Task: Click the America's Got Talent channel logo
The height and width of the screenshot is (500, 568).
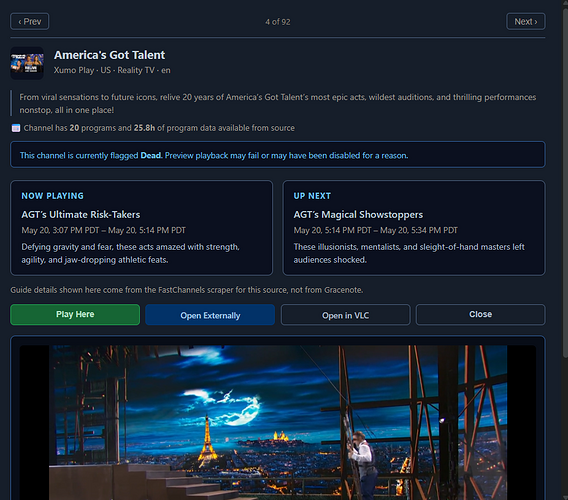Action: [x=27, y=63]
